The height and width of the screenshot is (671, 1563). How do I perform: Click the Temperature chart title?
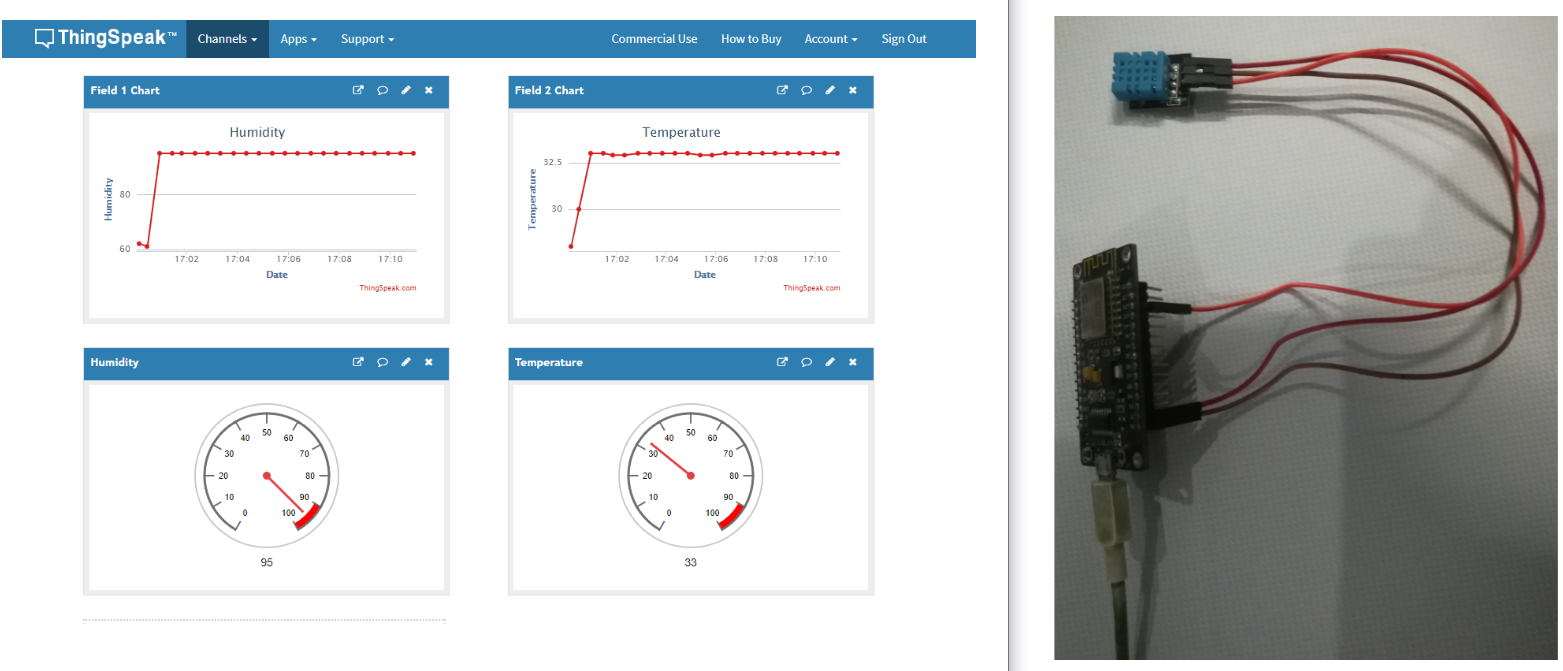point(681,132)
